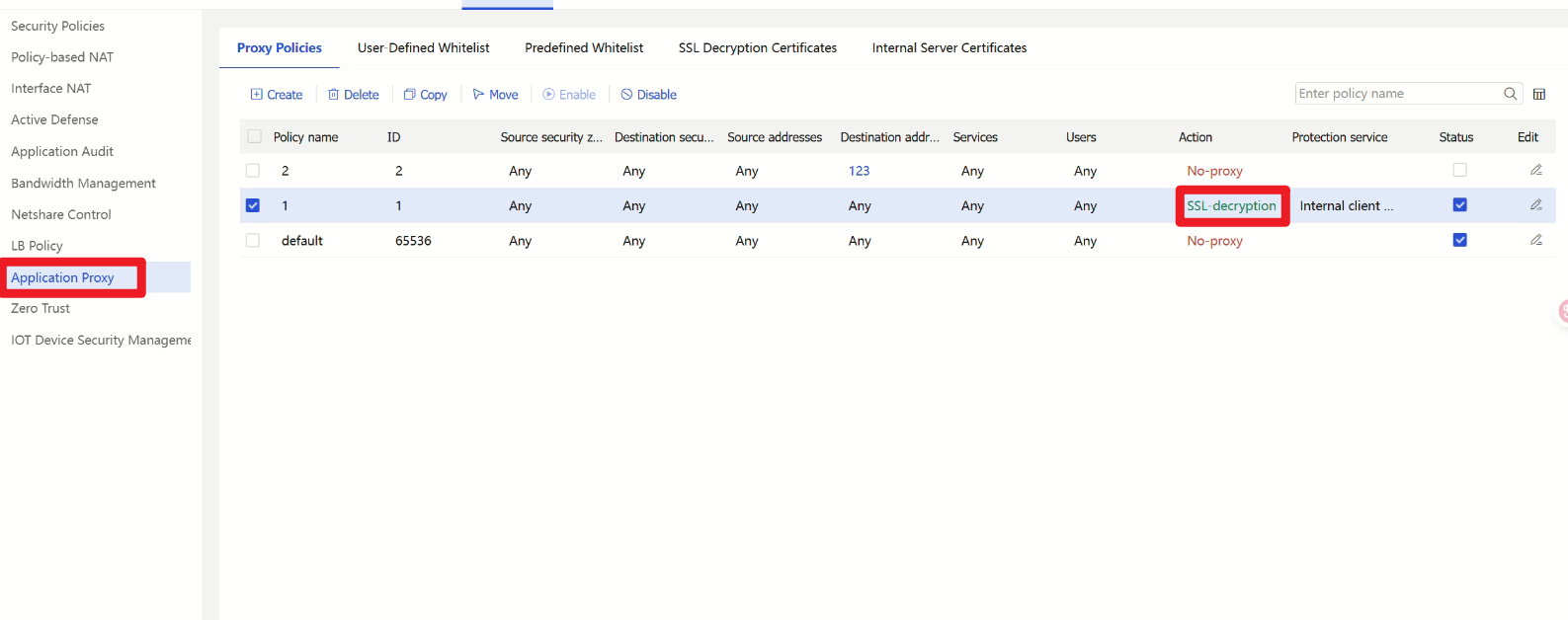Toggle the select-all header checkbox
This screenshot has height=620, width=1568.
point(255,137)
